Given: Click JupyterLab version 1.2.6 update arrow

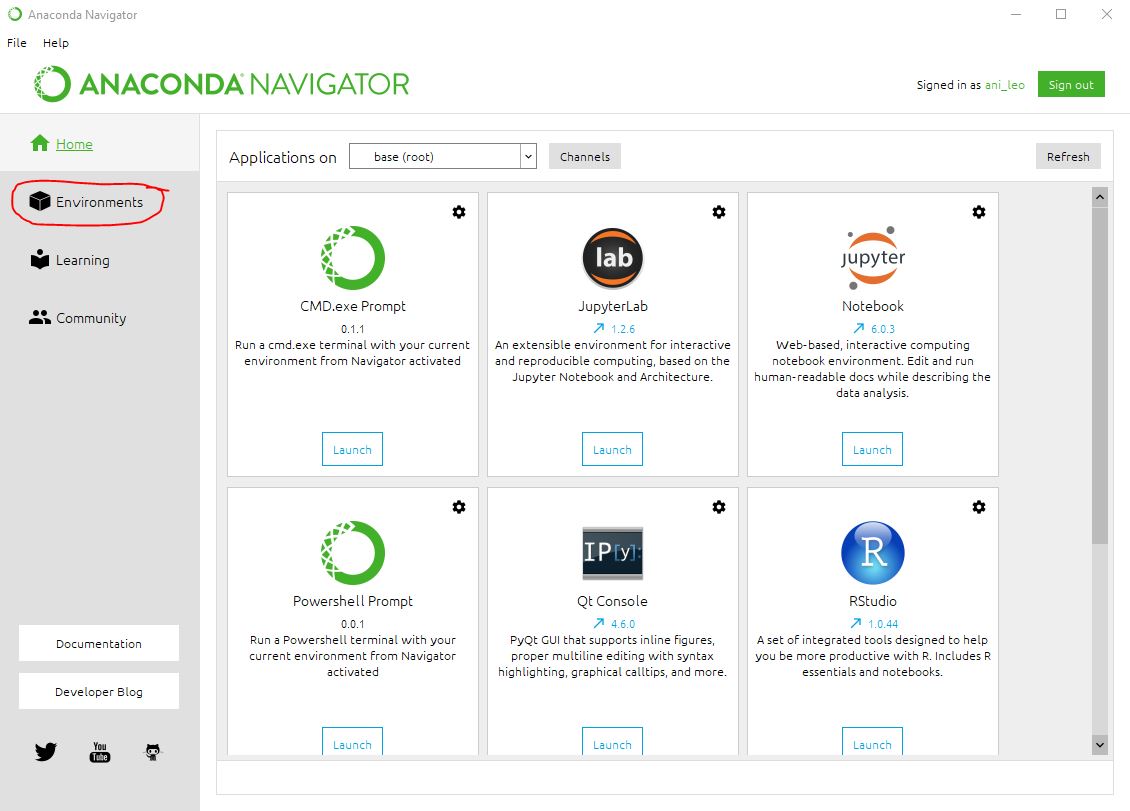Looking at the screenshot, I should 599,328.
